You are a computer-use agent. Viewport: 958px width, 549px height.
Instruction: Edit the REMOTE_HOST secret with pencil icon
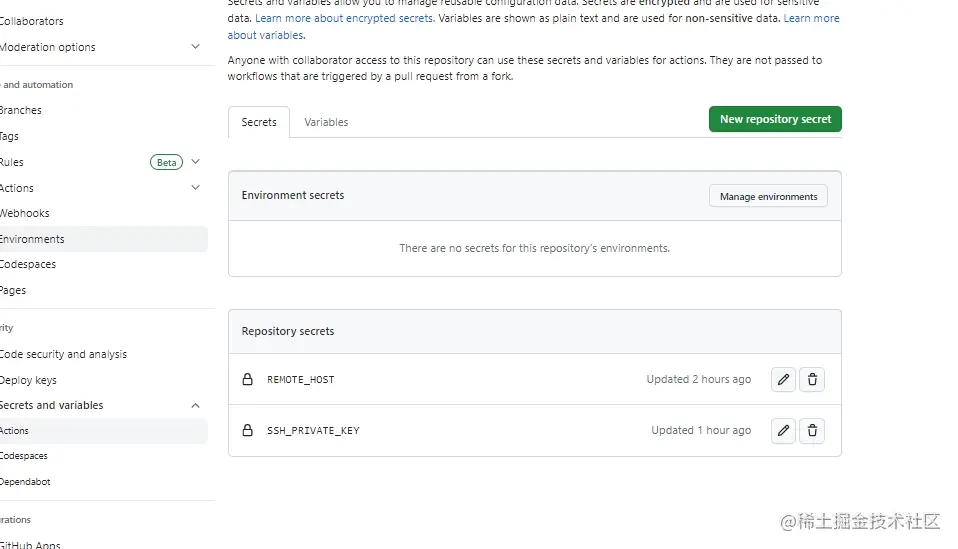pos(783,379)
